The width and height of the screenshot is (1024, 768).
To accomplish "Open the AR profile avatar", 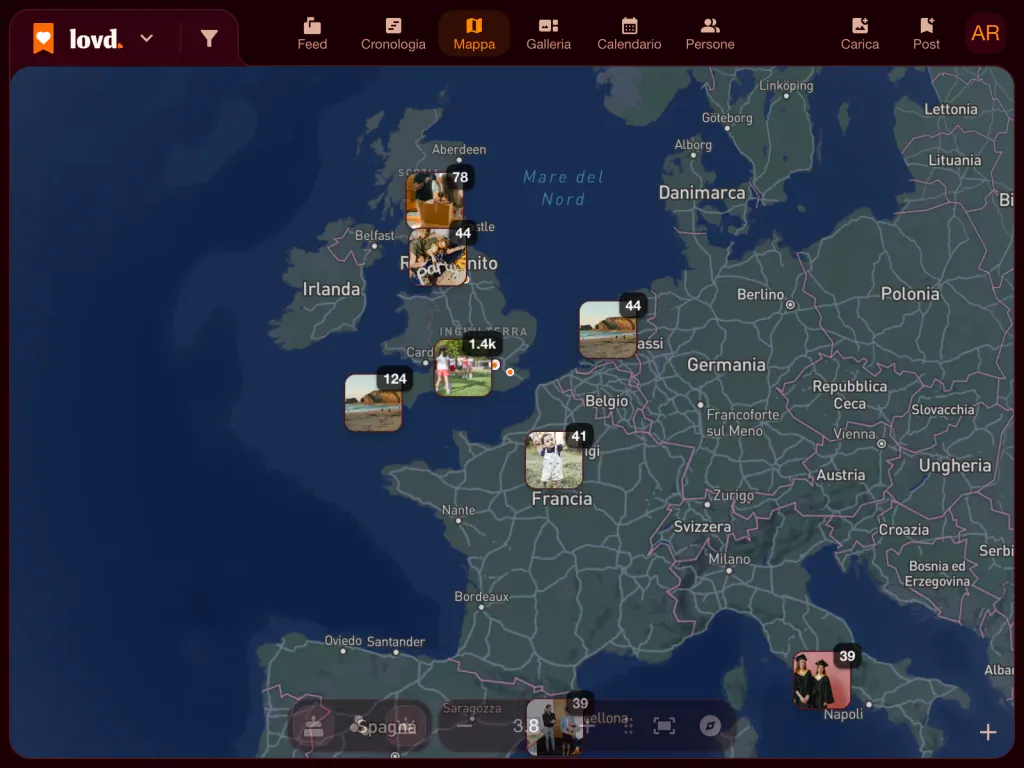I will coord(985,33).
